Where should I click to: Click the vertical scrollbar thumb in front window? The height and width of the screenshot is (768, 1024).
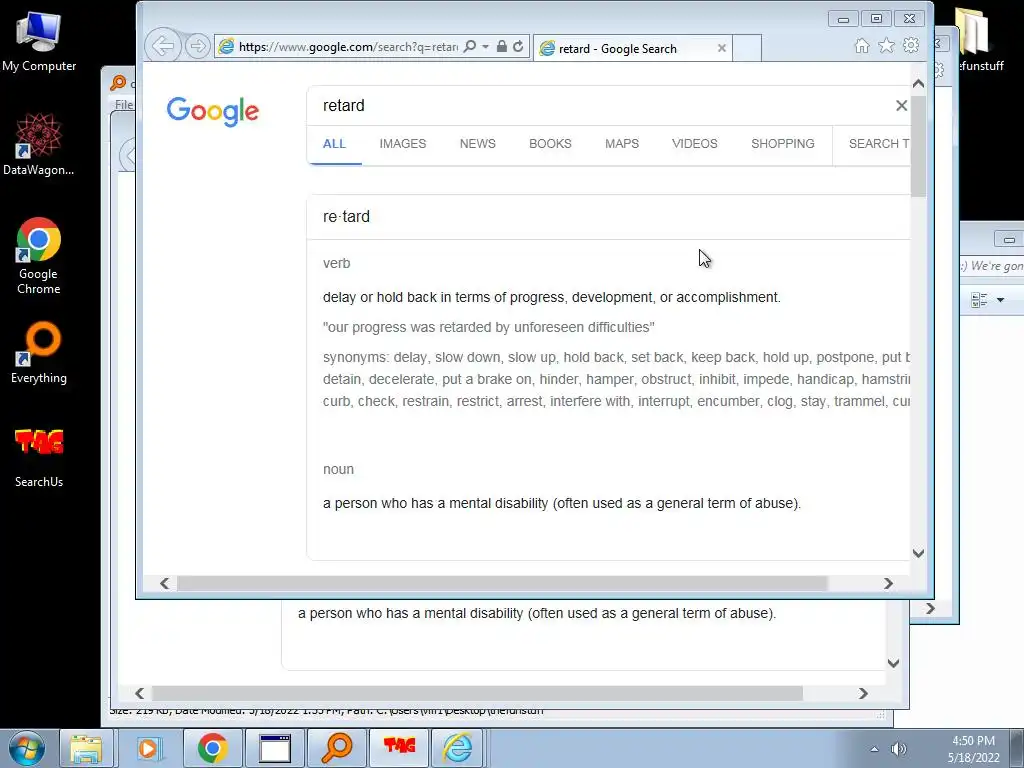(x=918, y=146)
